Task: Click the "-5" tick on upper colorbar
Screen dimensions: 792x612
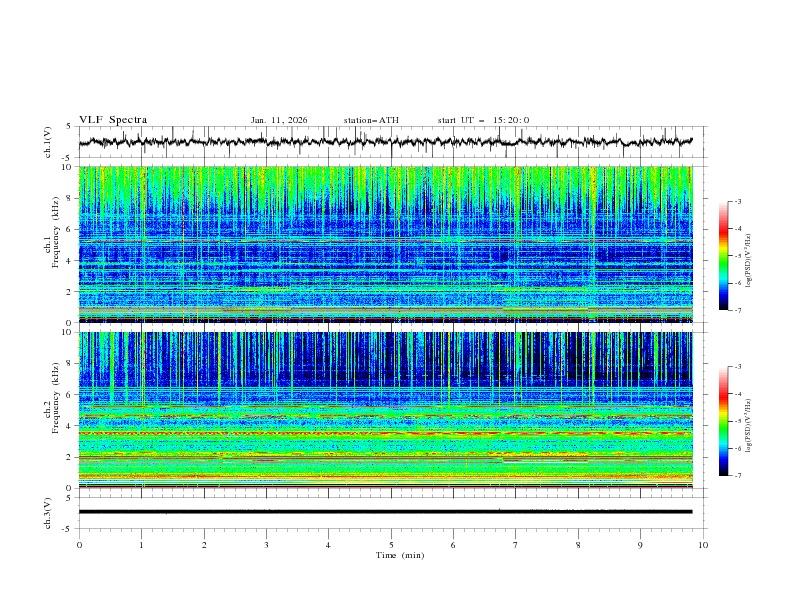Action: [738, 256]
